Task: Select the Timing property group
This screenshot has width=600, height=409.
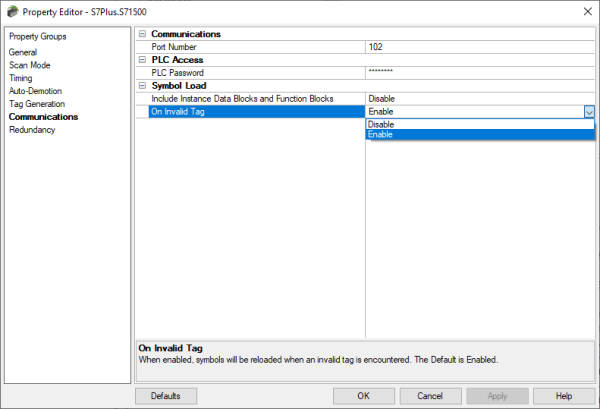Action: click(x=21, y=78)
